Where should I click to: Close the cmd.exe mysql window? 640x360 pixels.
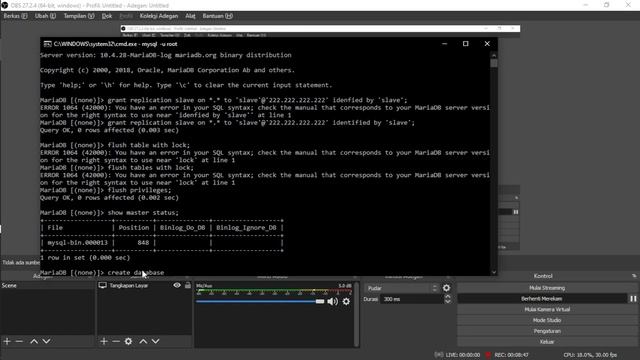pyautogui.click(x=487, y=44)
